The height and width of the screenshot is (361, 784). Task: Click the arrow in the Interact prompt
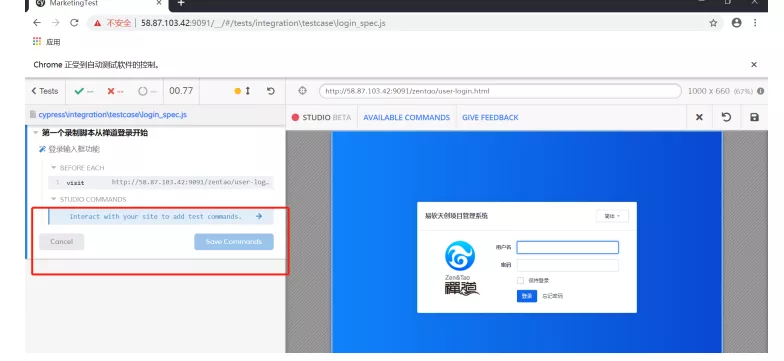click(x=258, y=216)
